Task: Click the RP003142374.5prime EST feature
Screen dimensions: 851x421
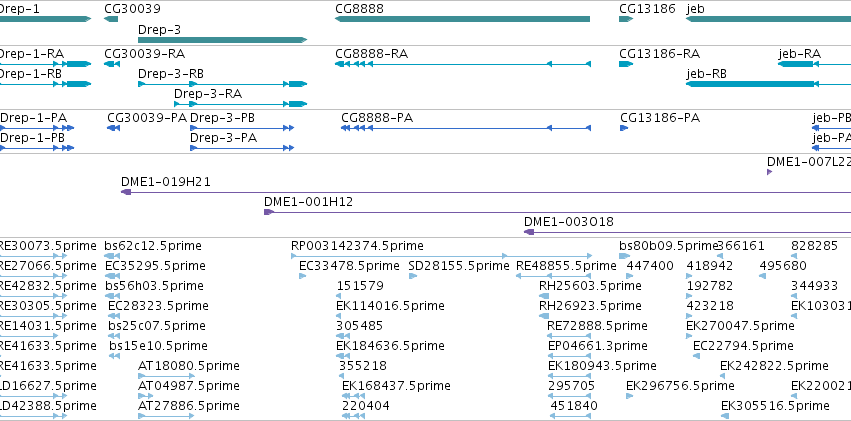Action: 441,256
